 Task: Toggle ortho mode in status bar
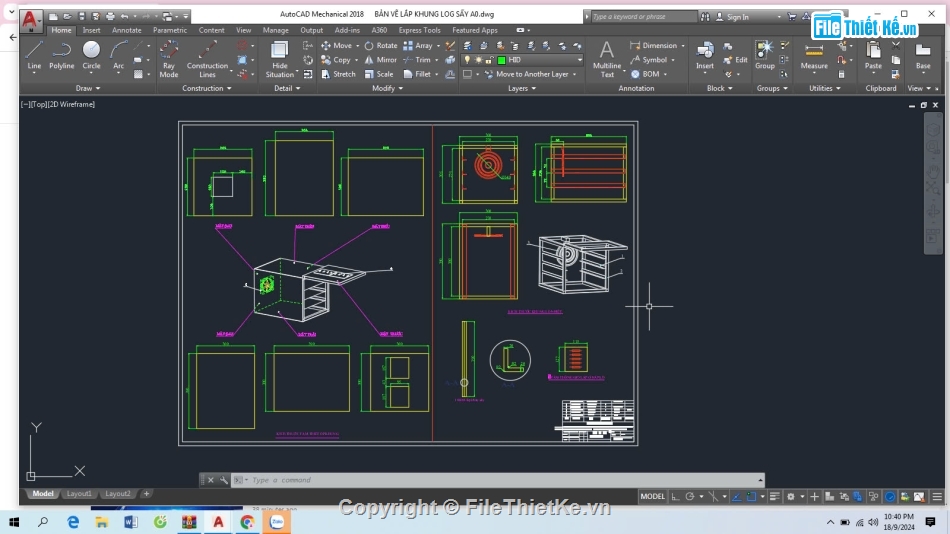coord(675,496)
